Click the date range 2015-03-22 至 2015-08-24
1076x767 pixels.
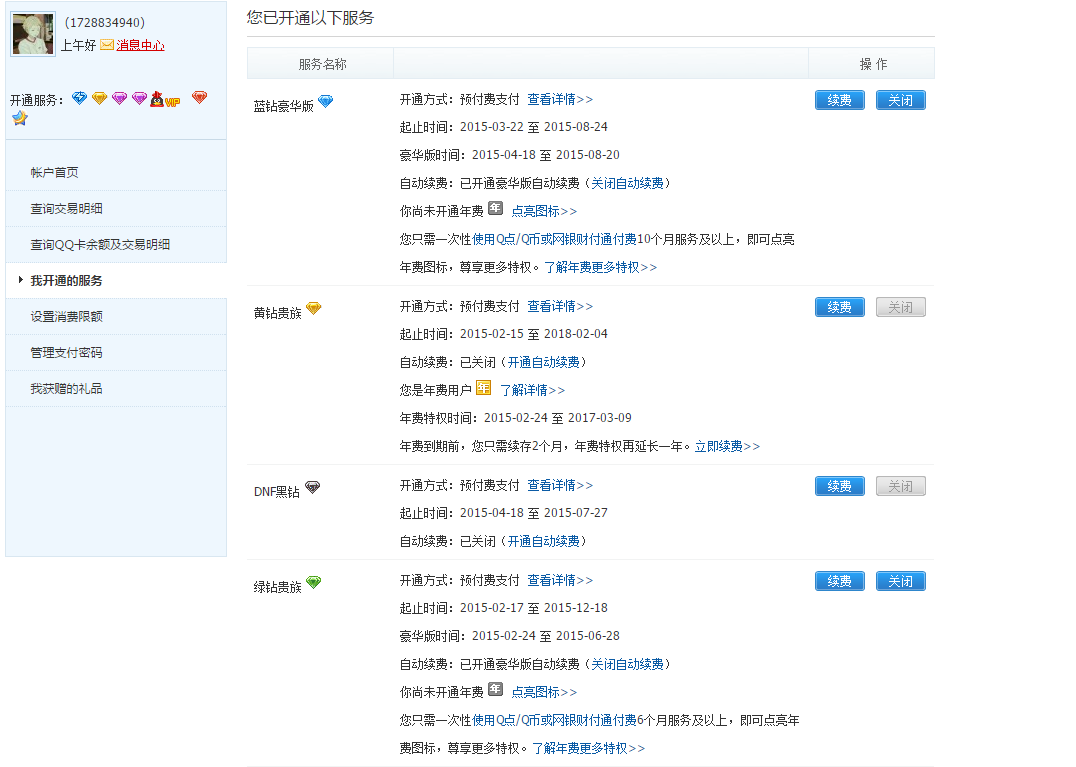point(534,127)
